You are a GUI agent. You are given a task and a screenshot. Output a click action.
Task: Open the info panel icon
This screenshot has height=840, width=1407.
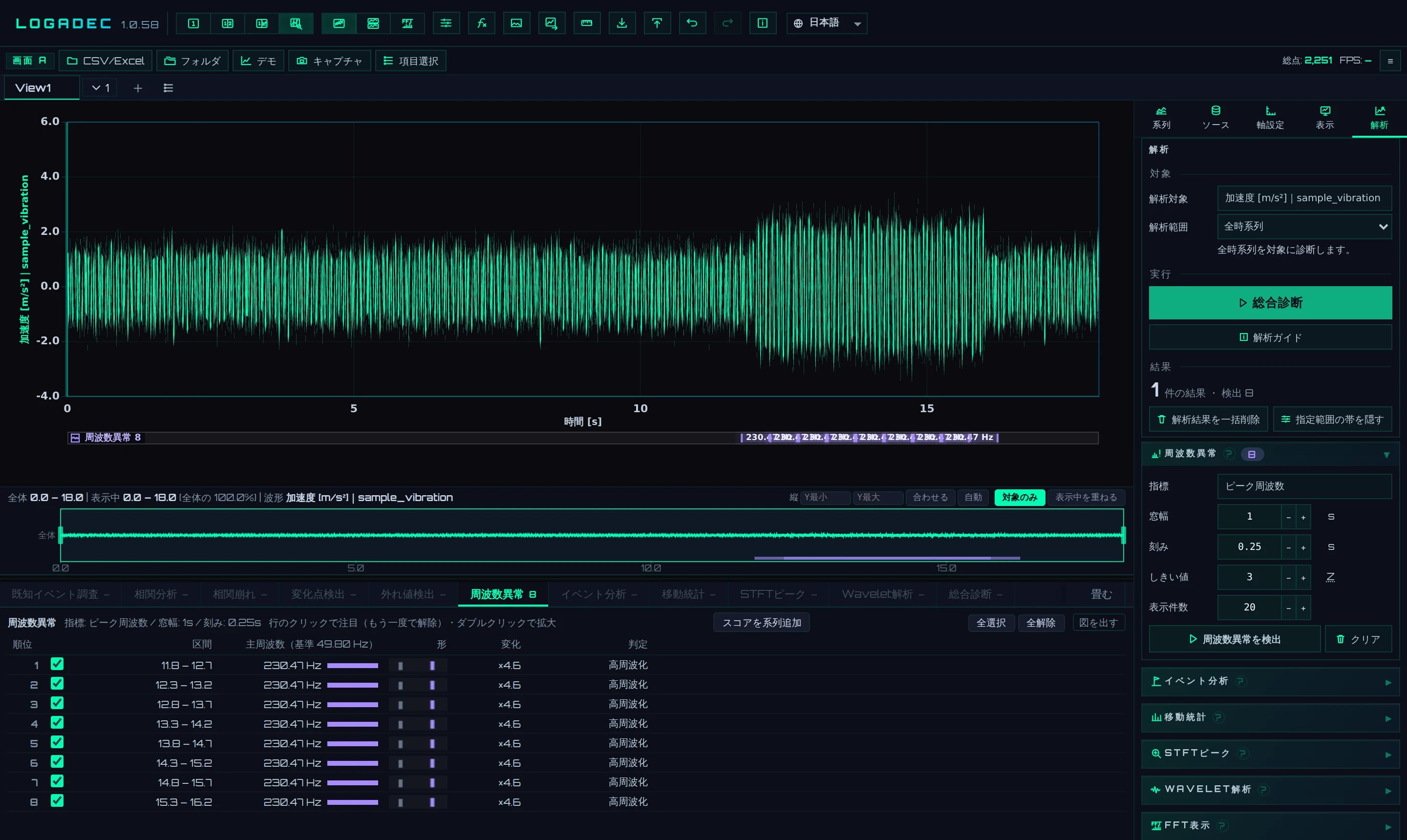[762, 23]
